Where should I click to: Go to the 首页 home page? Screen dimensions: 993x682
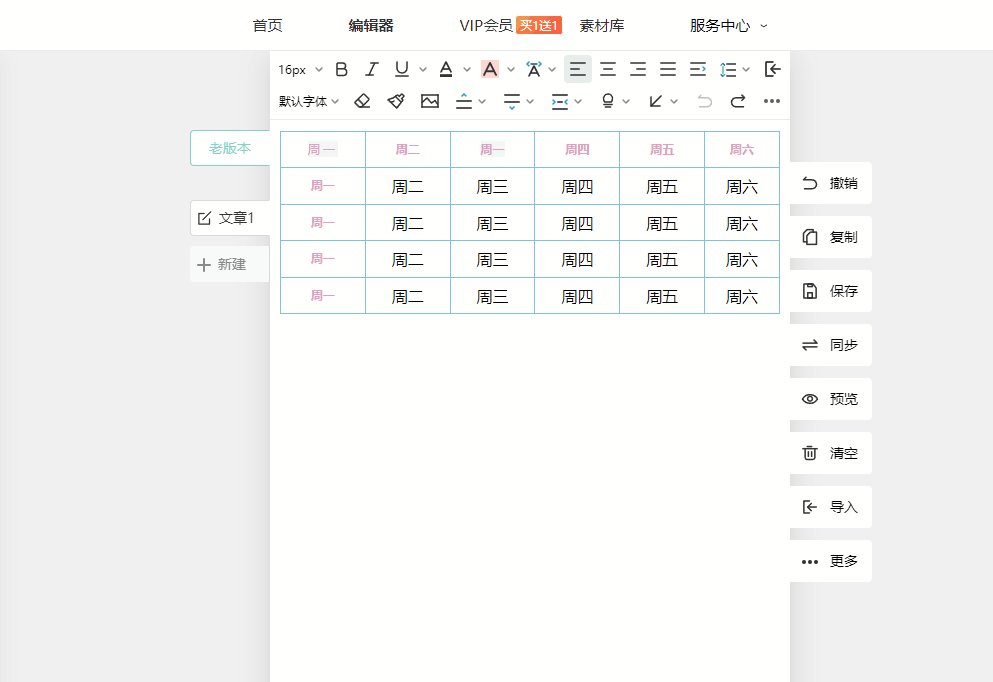point(268,25)
